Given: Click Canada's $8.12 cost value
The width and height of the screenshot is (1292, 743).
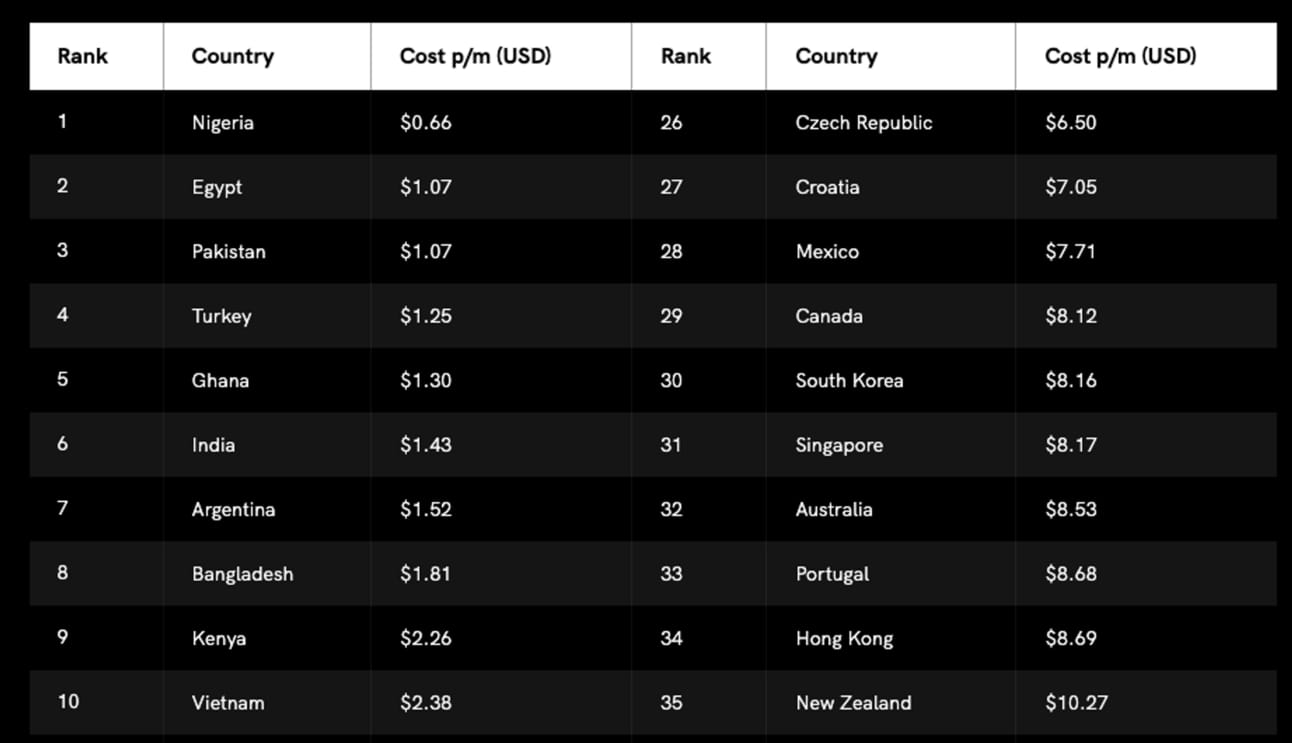Looking at the screenshot, I should point(1071,316).
